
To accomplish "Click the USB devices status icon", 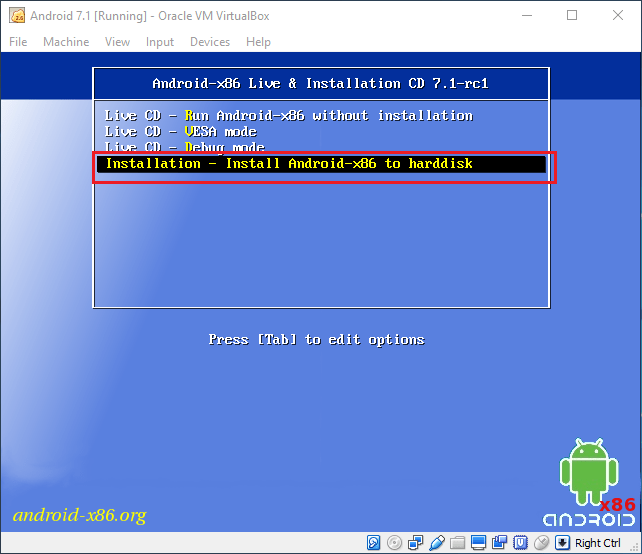I will pyautogui.click(x=436, y=543).
